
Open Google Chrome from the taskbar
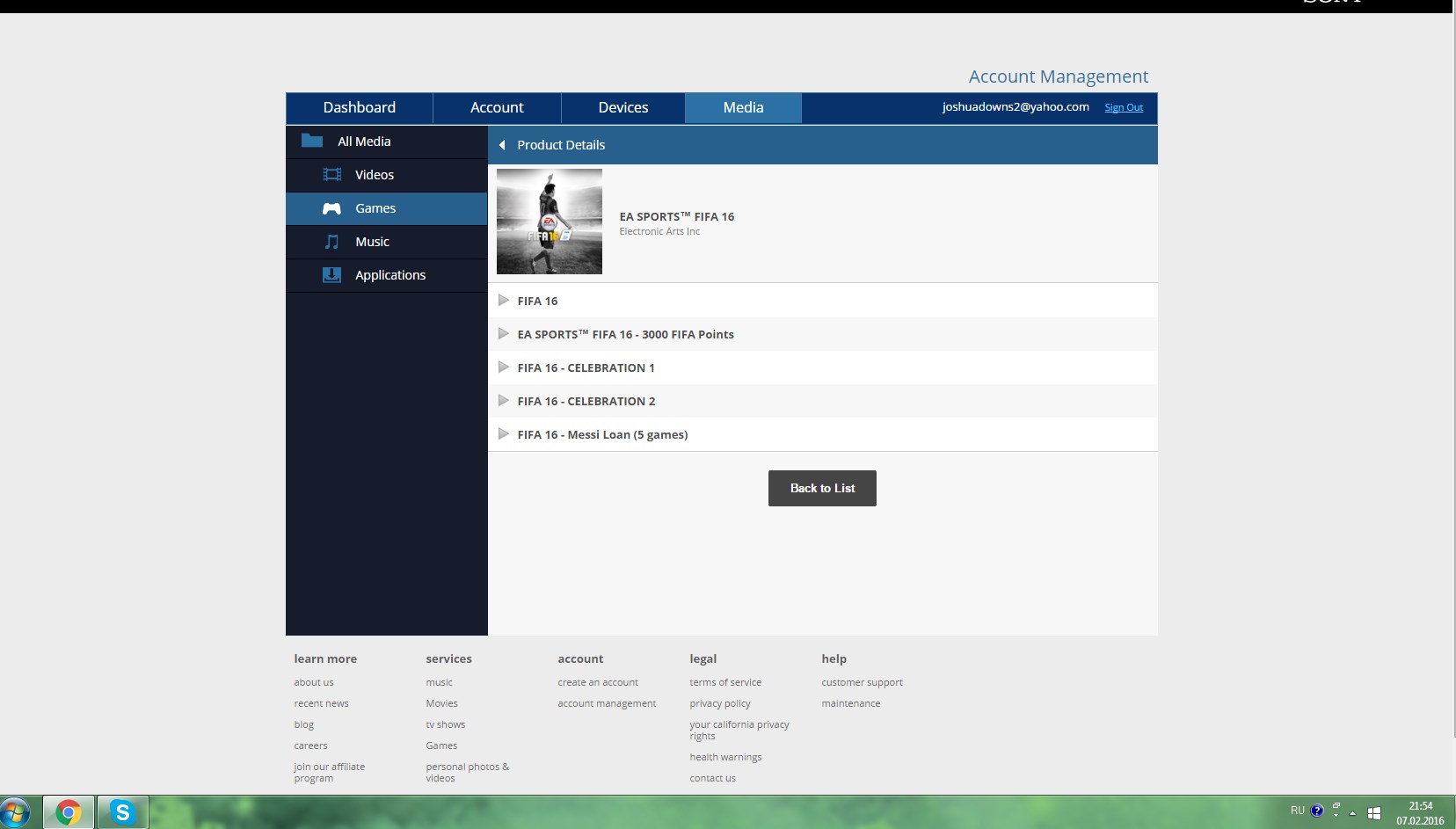(x=69, y=812)
